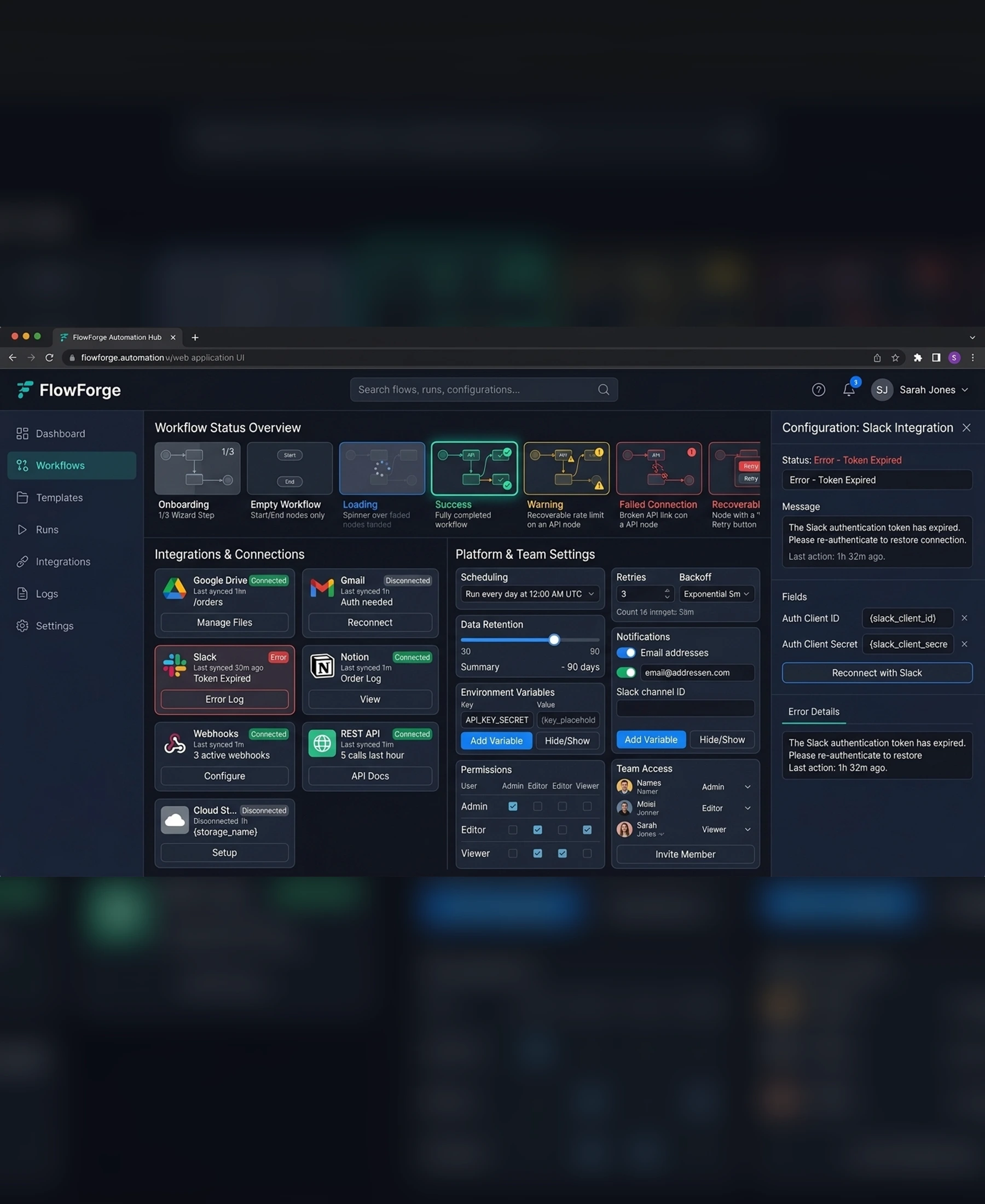Image resolution: width=985 pixels, height=1204 pixels.
Task: Uncheck the Viewer checkbox in Editor row
Action: pos(587,830)
